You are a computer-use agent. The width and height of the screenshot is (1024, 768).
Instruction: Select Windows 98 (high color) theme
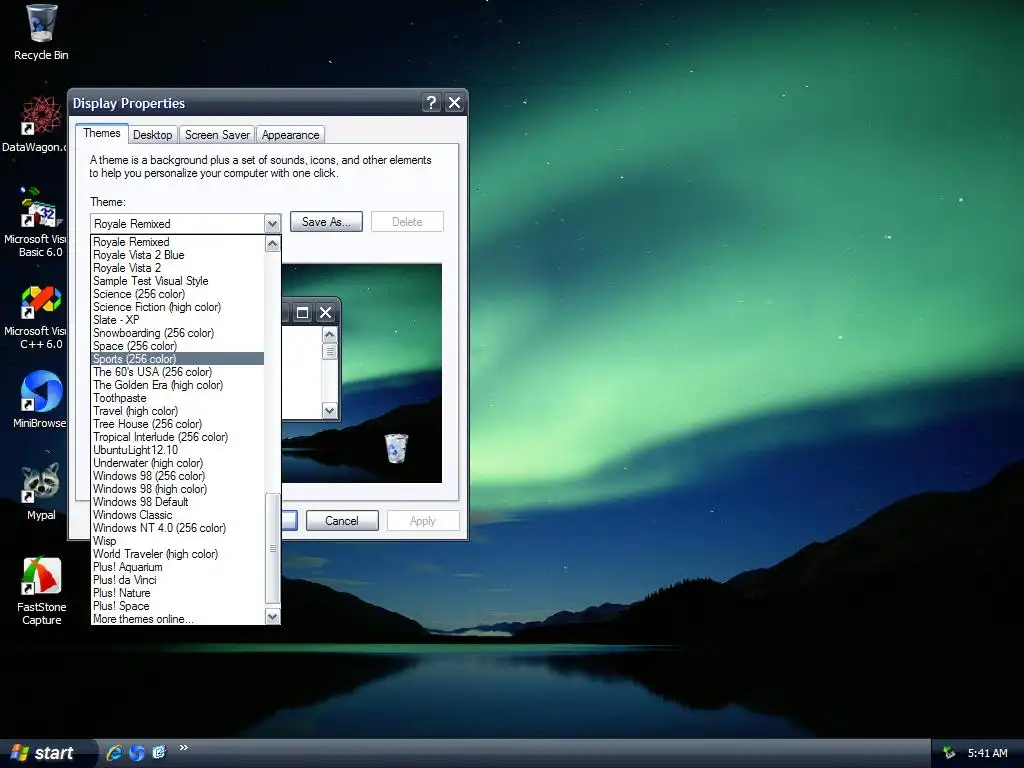pyautogui.click(x=178, y=489)
